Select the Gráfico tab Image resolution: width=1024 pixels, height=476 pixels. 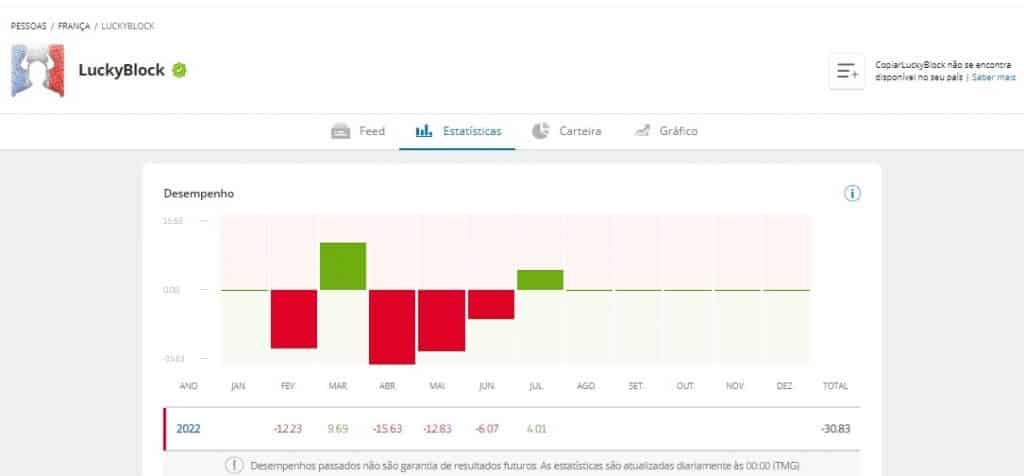677,131
